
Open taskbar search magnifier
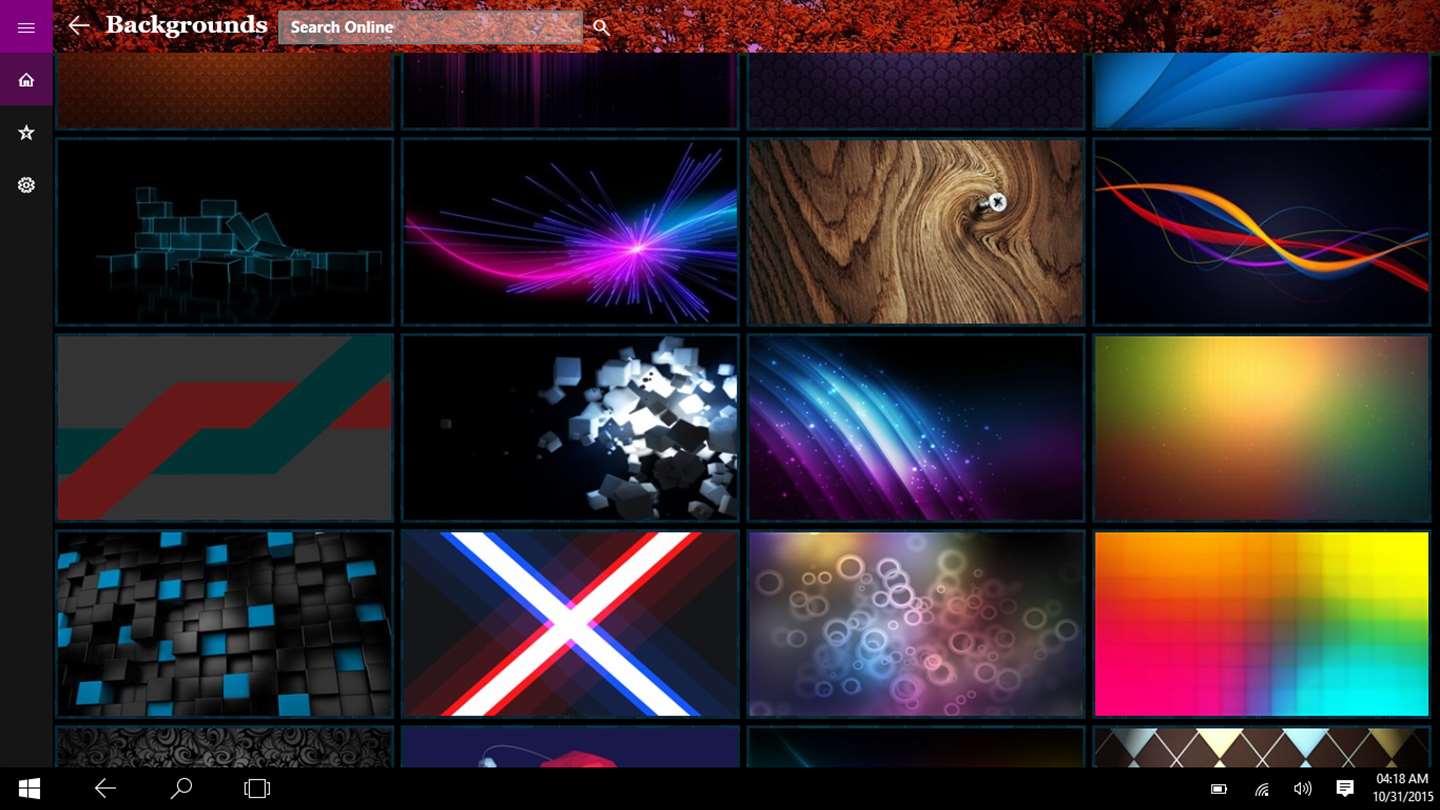click(x=182, y=789)
